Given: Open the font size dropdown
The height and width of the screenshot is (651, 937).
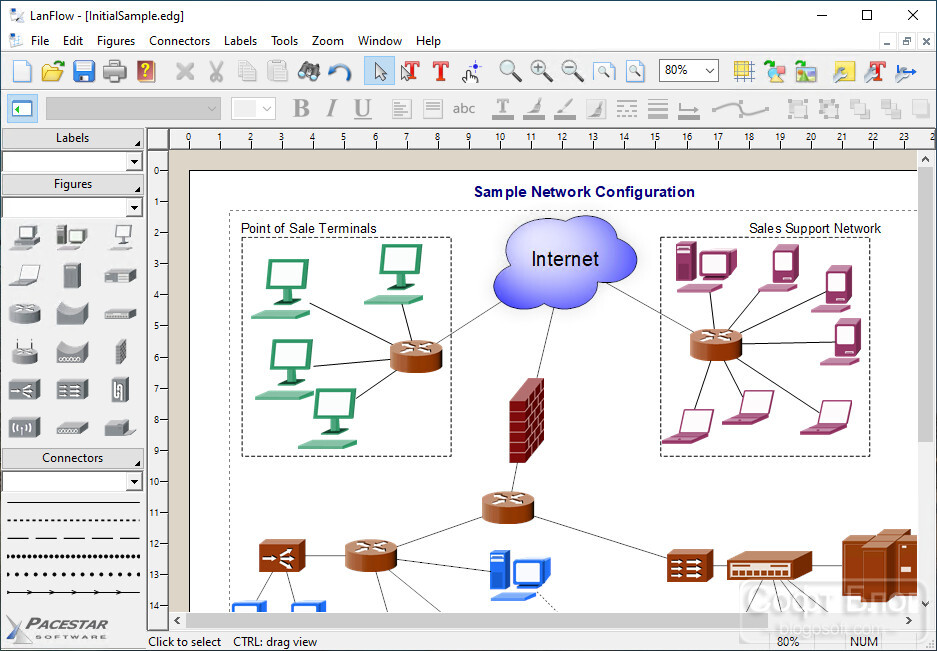Looking at the screenshot, I should click(267, 109).
